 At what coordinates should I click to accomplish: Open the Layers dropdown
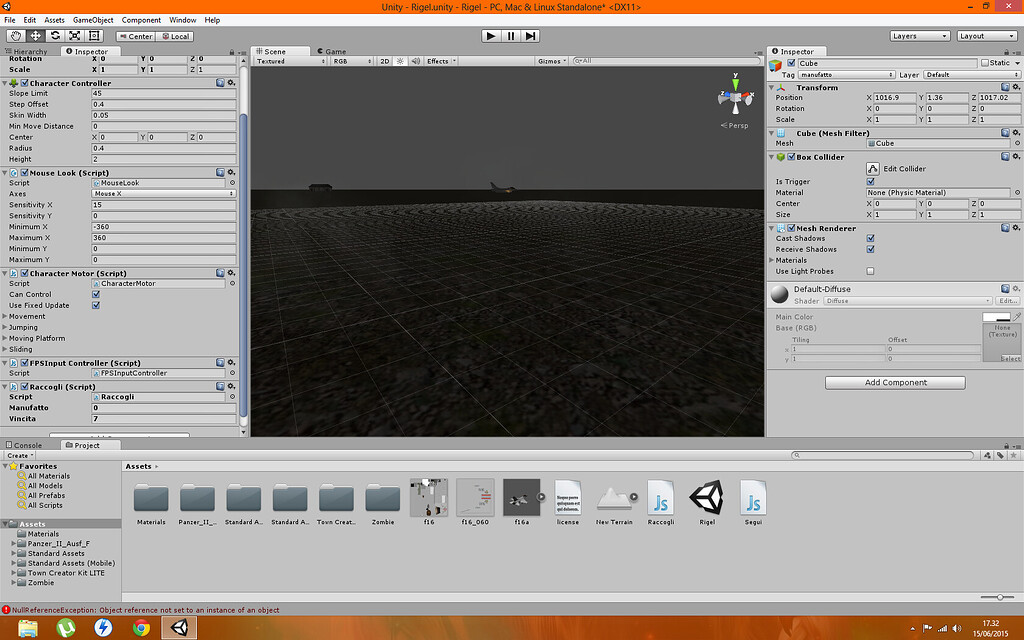click(917, 35)
